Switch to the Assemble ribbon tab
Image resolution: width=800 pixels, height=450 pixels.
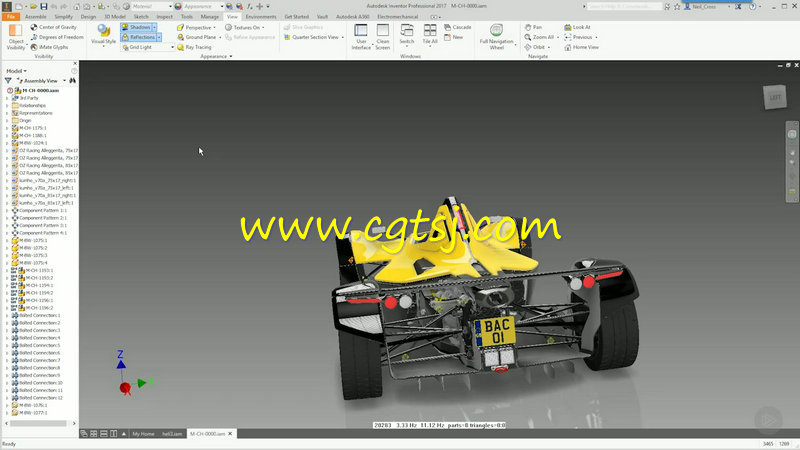[x=36, y=17]
